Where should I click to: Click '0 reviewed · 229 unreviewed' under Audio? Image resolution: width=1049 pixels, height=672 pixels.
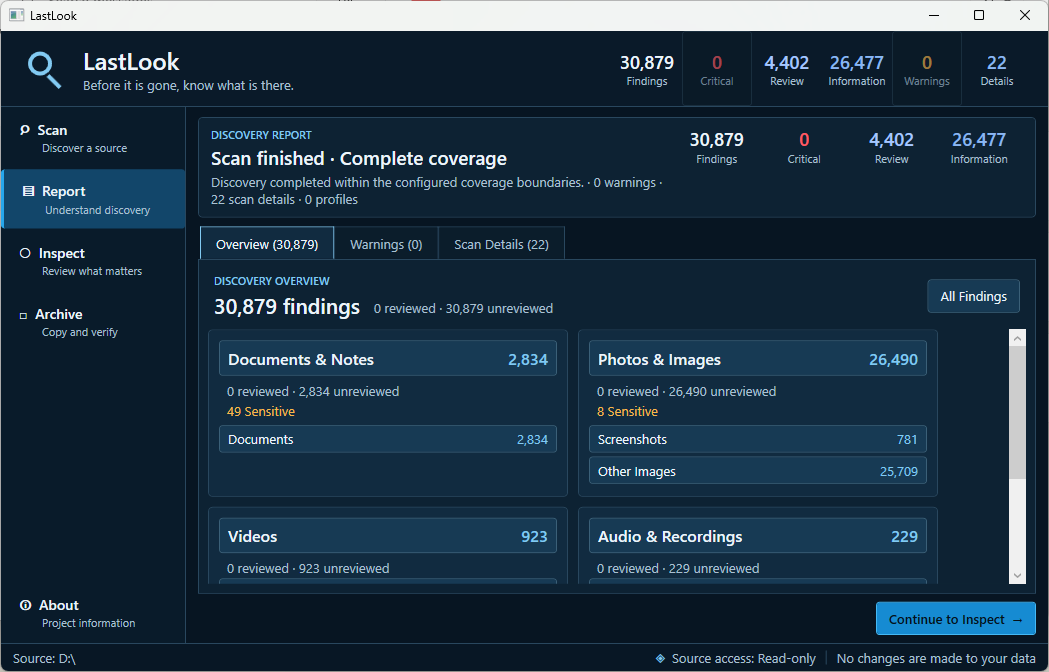[x=678, y=568]
